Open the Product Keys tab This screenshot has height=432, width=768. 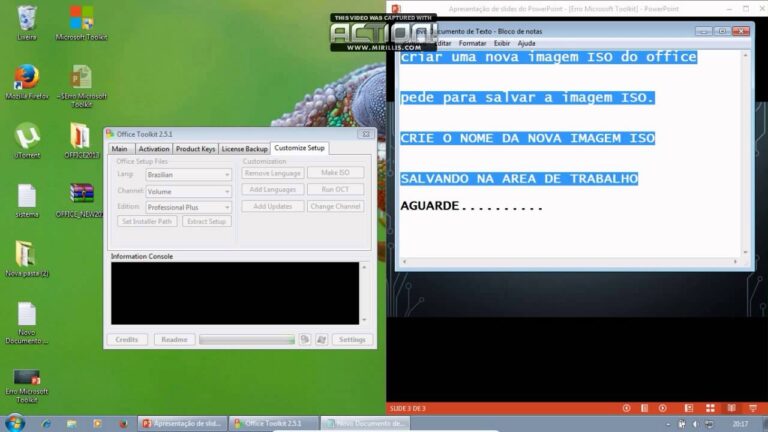coord(195,149)
